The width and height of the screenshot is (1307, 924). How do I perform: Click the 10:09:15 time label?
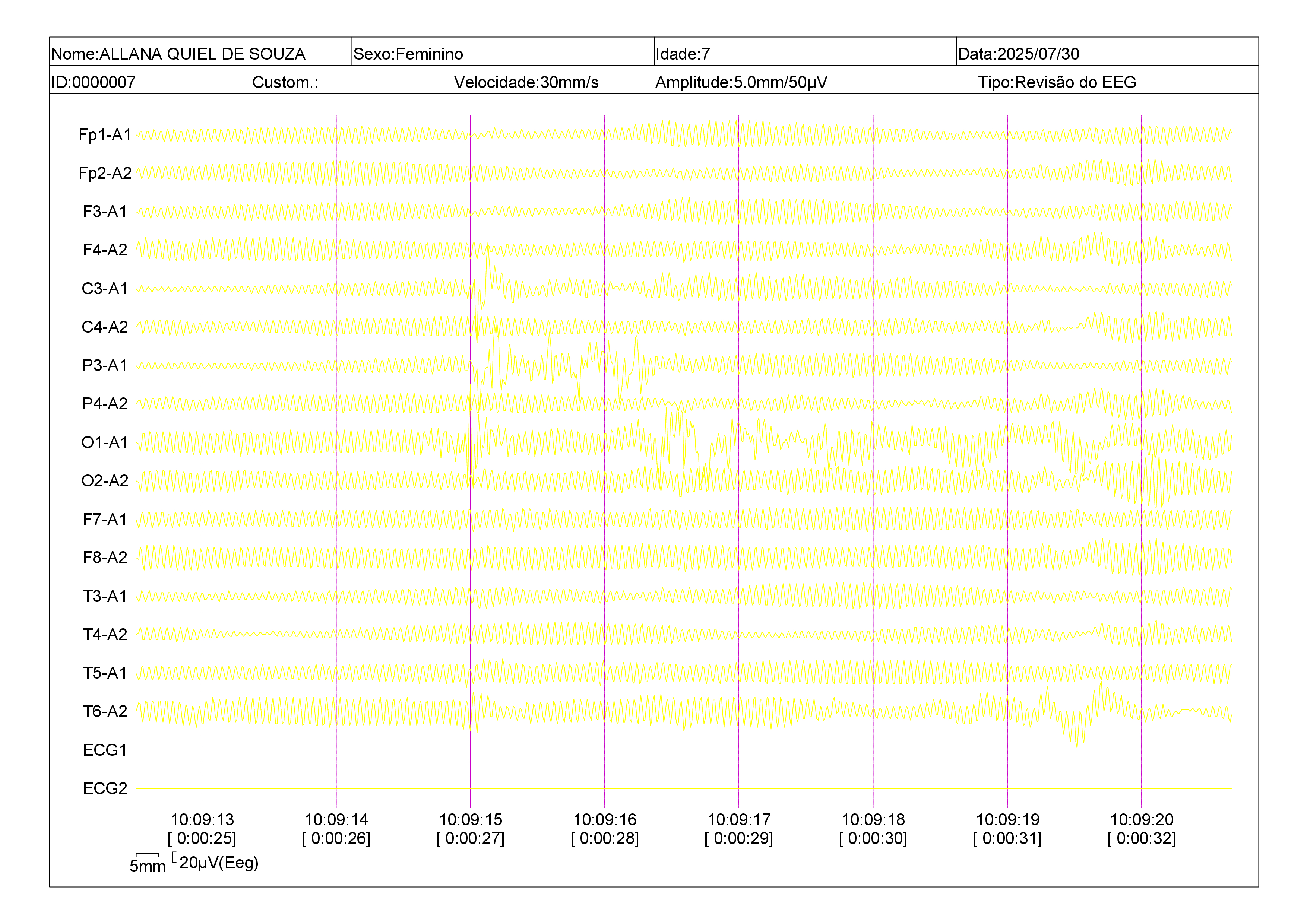pyautogui.click(x=471, y=820)
